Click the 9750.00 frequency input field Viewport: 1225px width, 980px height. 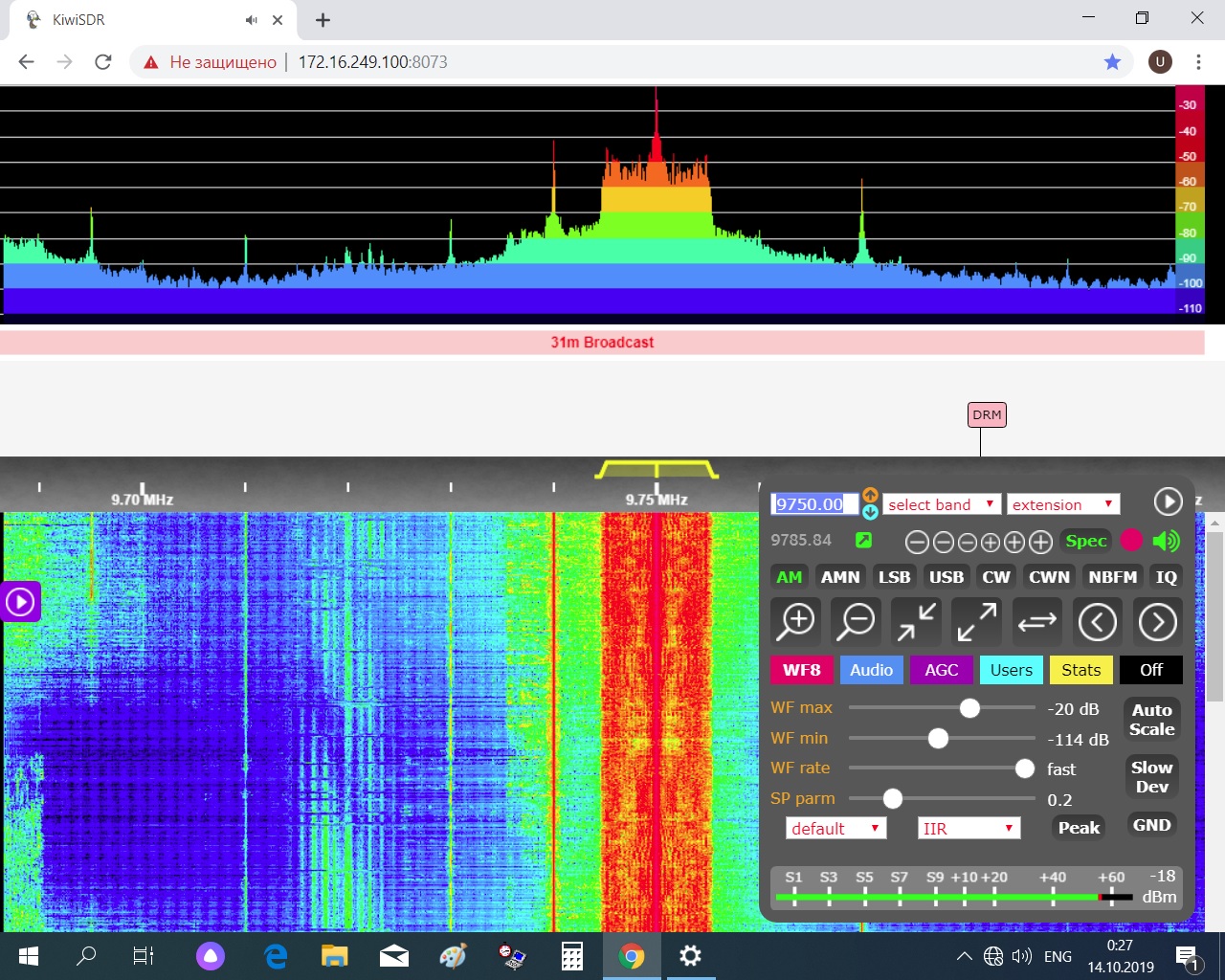pos(813,504)
